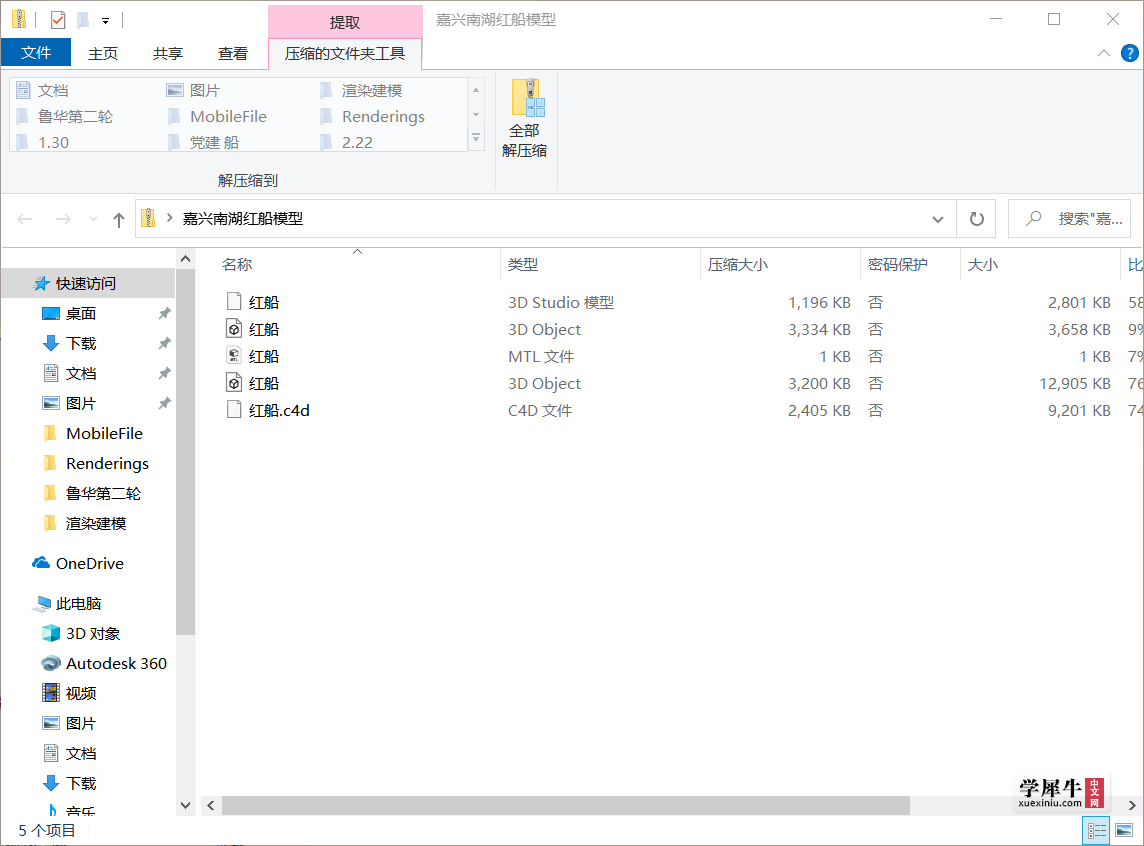Switch to details view in status bar
This screenshot has height=846, width=1144.
point(1097,831)
